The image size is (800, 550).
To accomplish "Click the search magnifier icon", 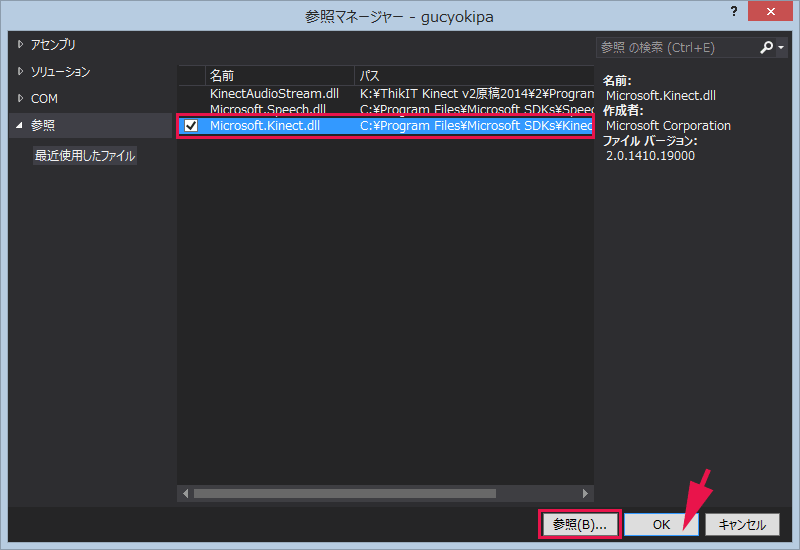I will point(766,47).
